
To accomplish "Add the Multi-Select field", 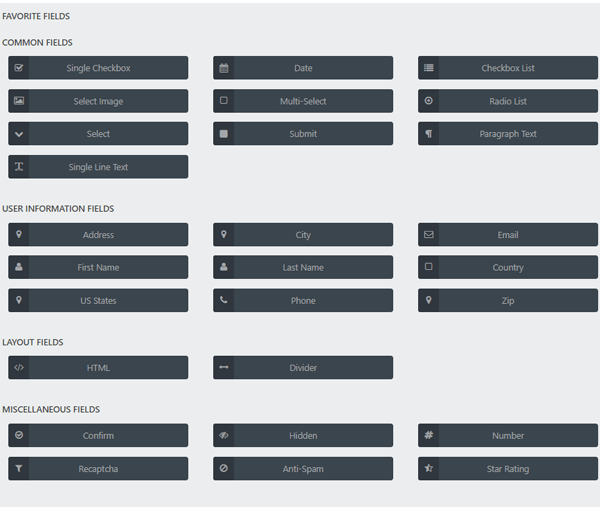I will coord(303,101).
